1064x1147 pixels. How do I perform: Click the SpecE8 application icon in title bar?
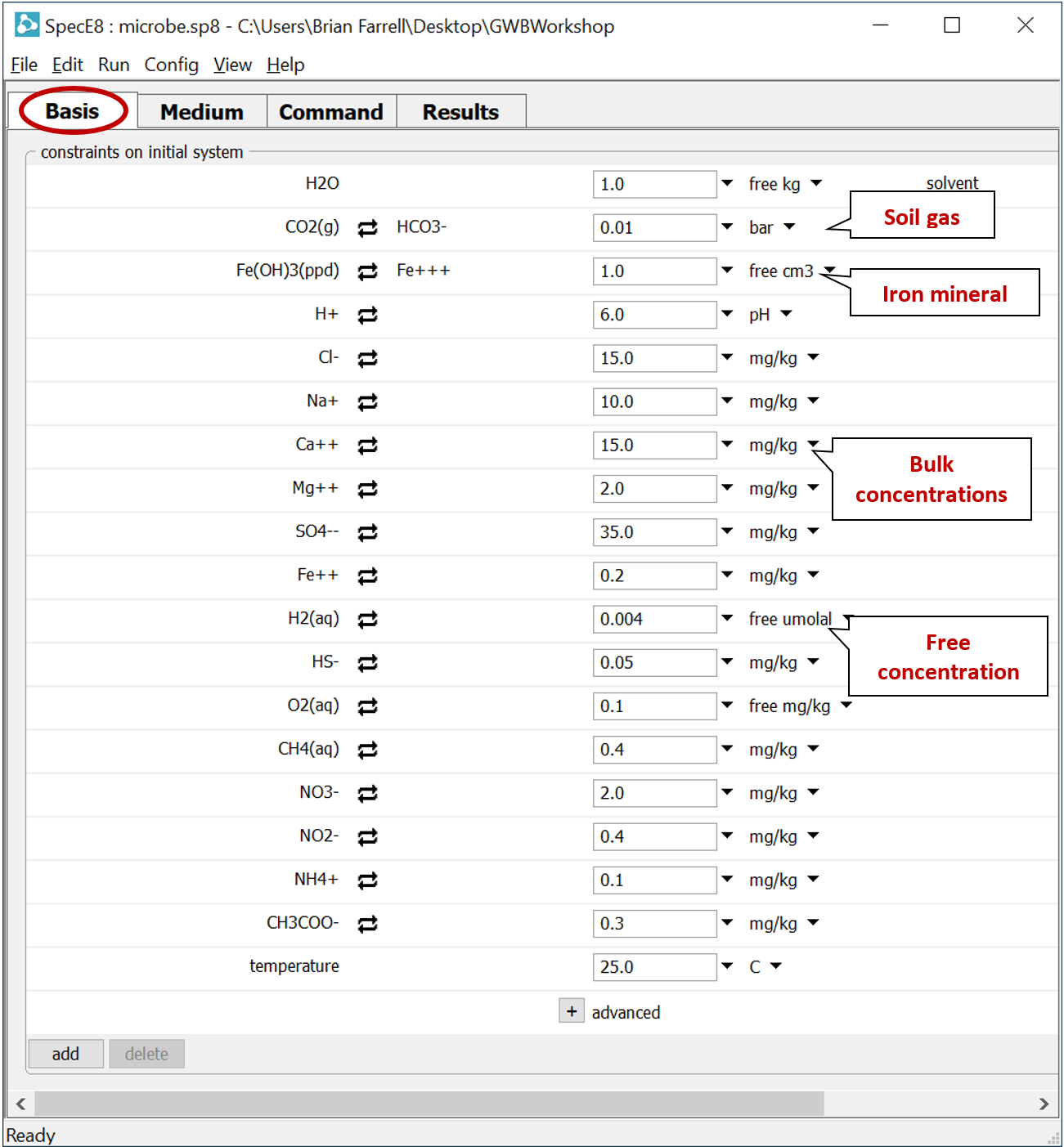click(27, 25)
